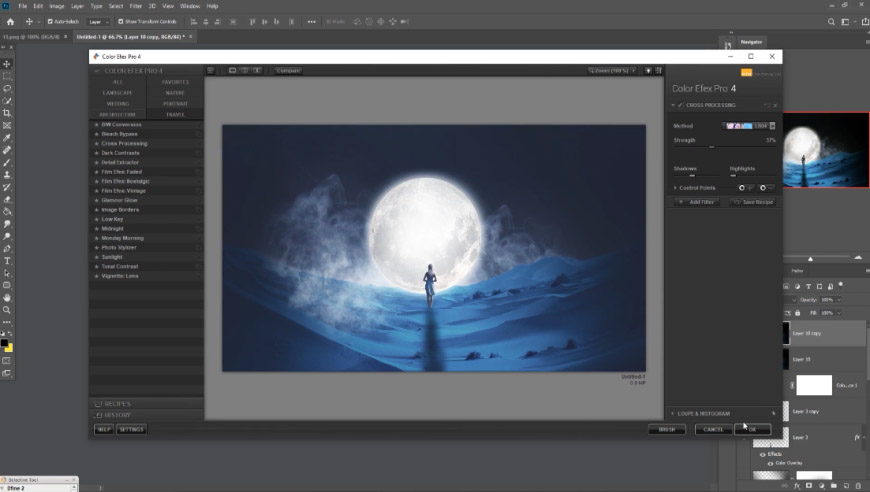Click the layer style fx icon at Layers bottom
The height and width of the screenshot is (492, 870).
[x=797, y=486]
